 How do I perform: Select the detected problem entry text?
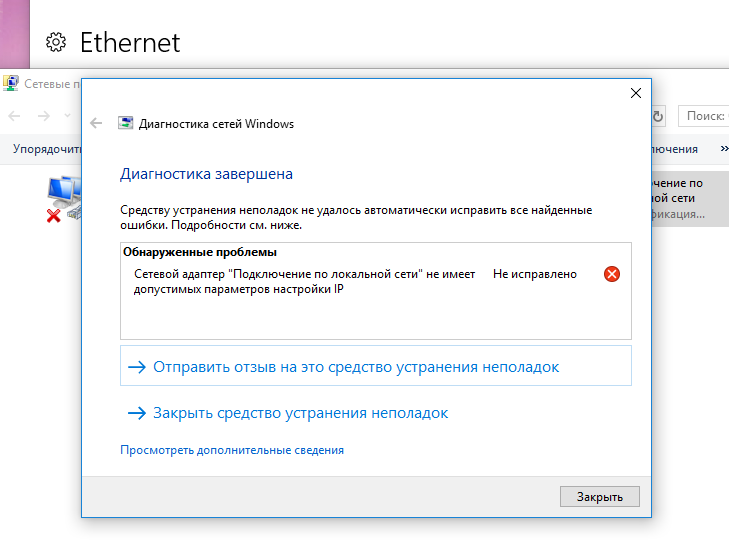coord(305,281)
